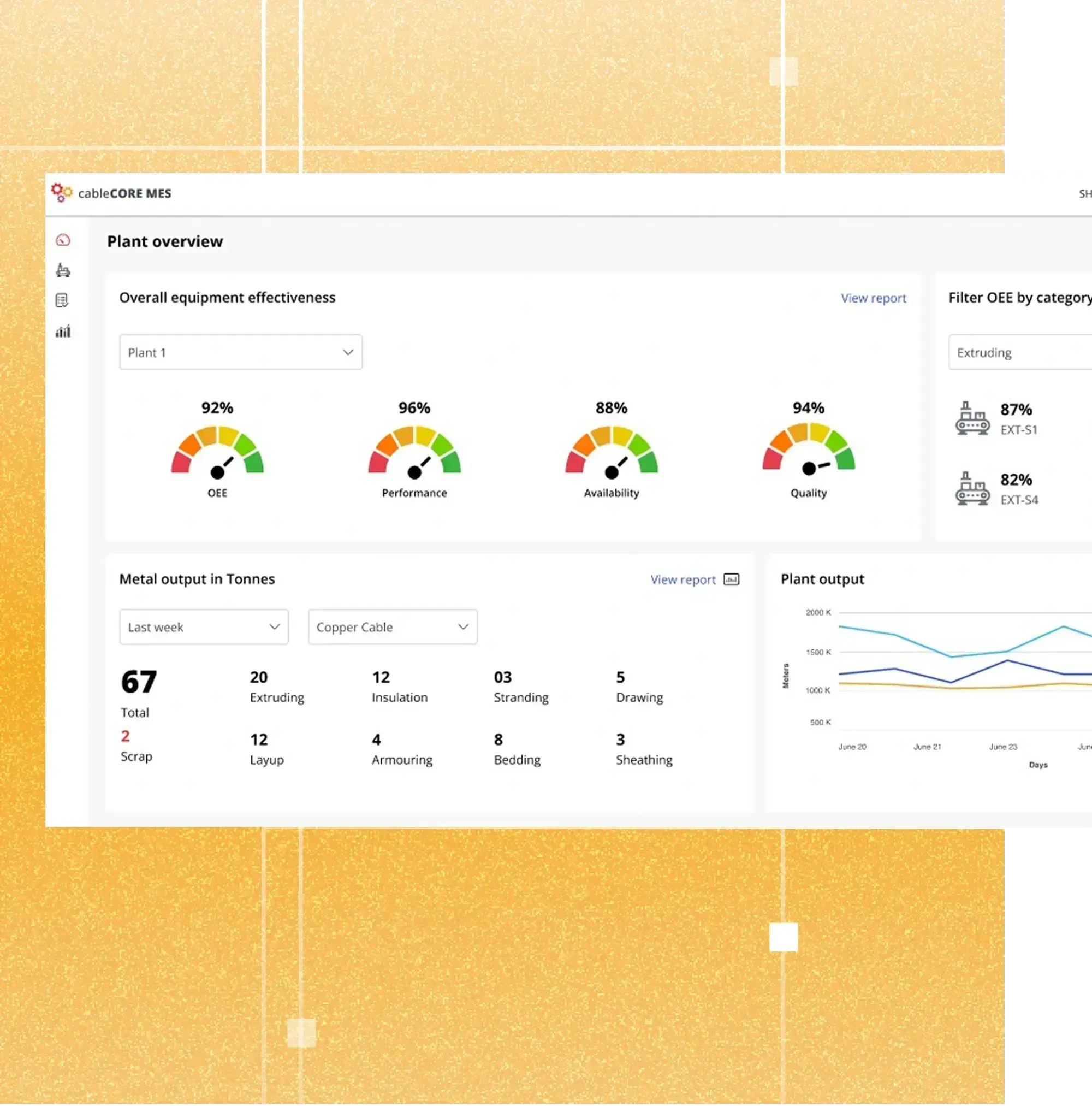Click the 67 Total metal output figure

coord(139,682)
